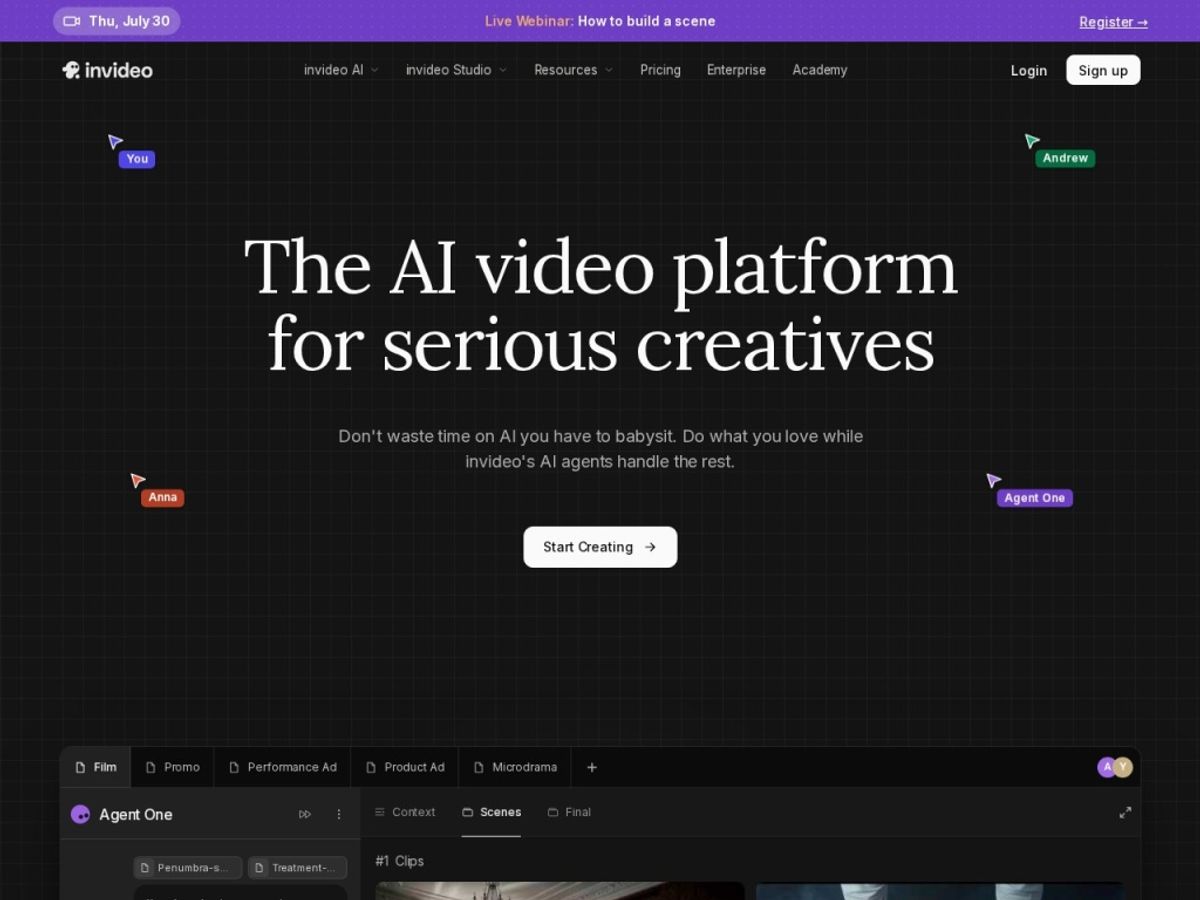
Task: Visit the Academy link
Action: click(820, 70)
